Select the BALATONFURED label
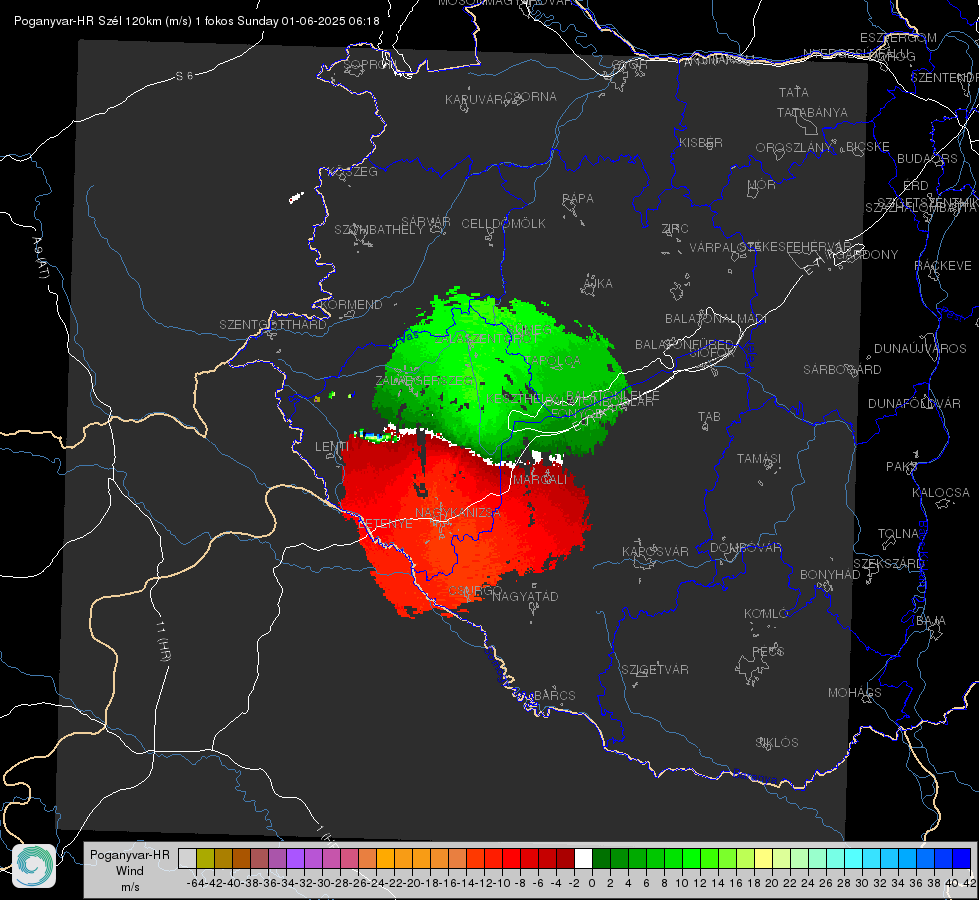Screen dimensions: 979x900 [684, 345]
